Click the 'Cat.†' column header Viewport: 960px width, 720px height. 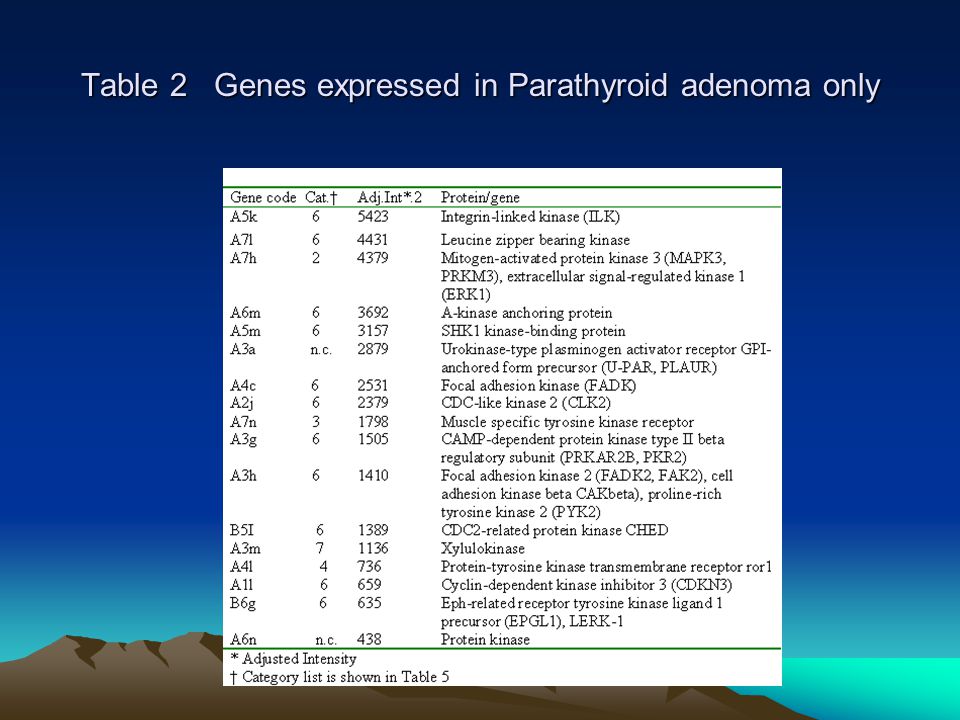(x=321, y=198)
